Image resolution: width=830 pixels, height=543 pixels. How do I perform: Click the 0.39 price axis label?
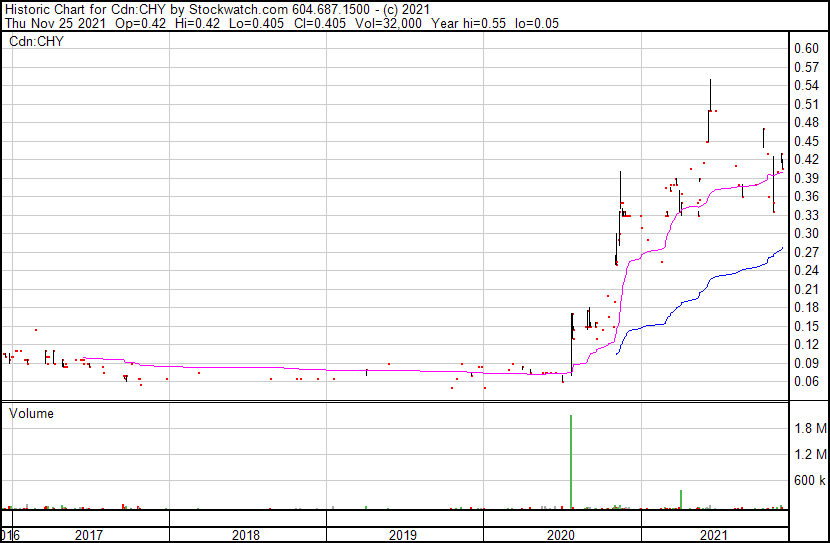(806, 178)
